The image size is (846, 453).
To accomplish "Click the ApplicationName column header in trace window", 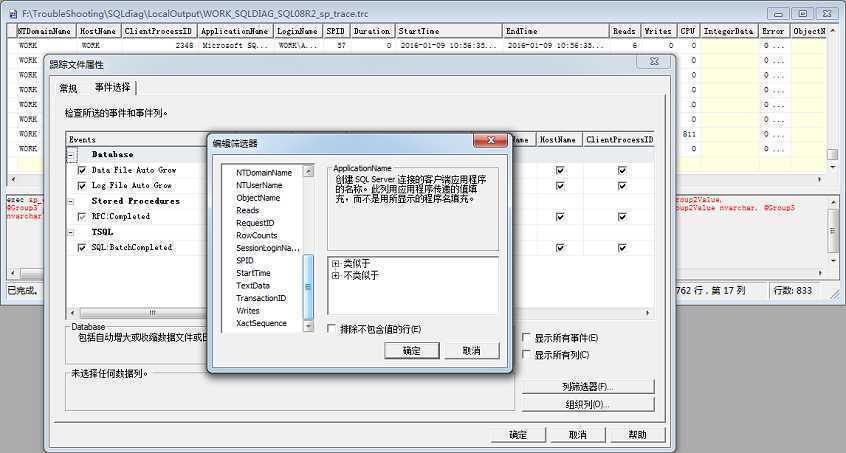I will tap(235, 31).
